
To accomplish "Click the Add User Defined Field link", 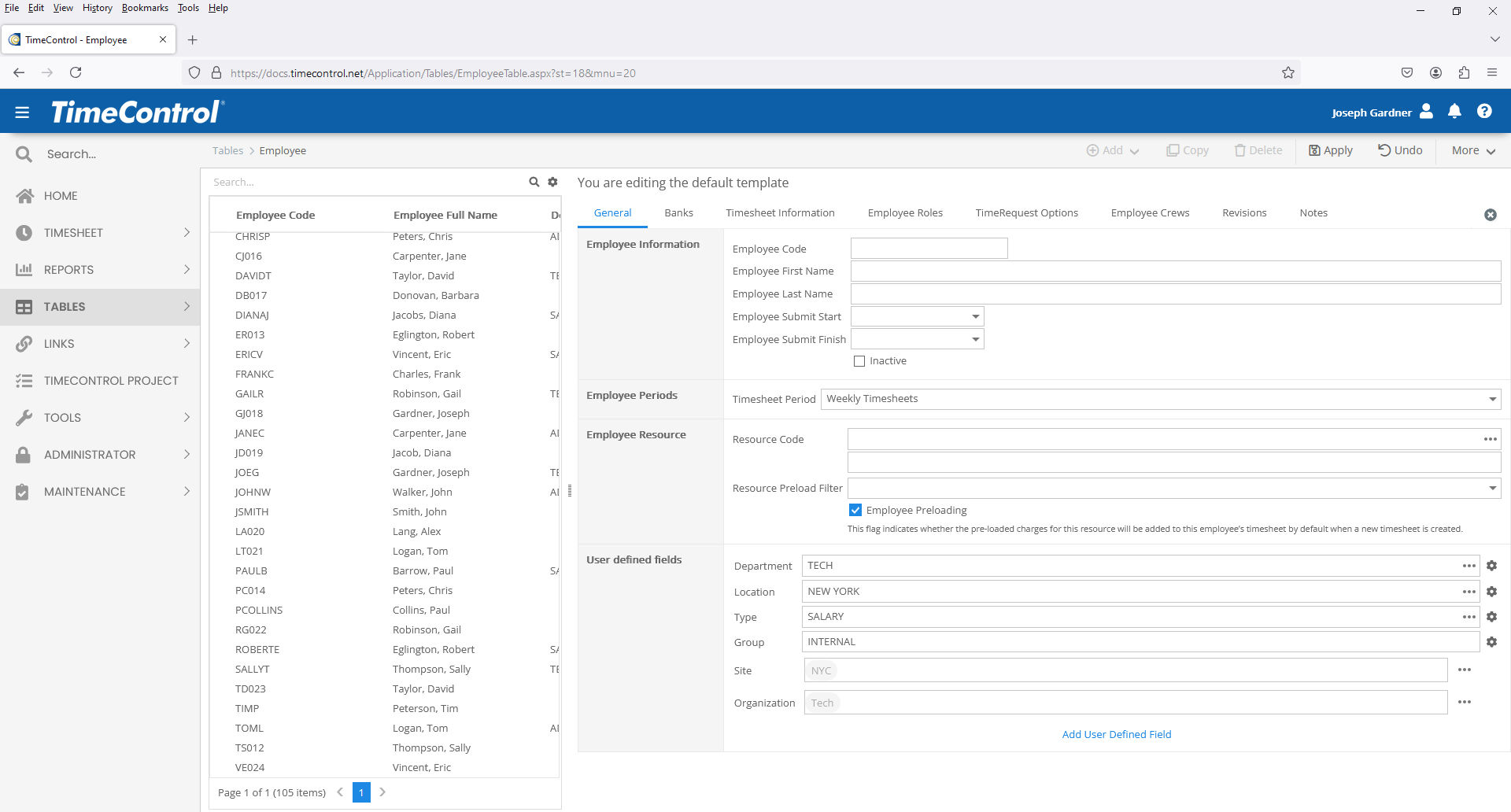I will point(1116,734).
